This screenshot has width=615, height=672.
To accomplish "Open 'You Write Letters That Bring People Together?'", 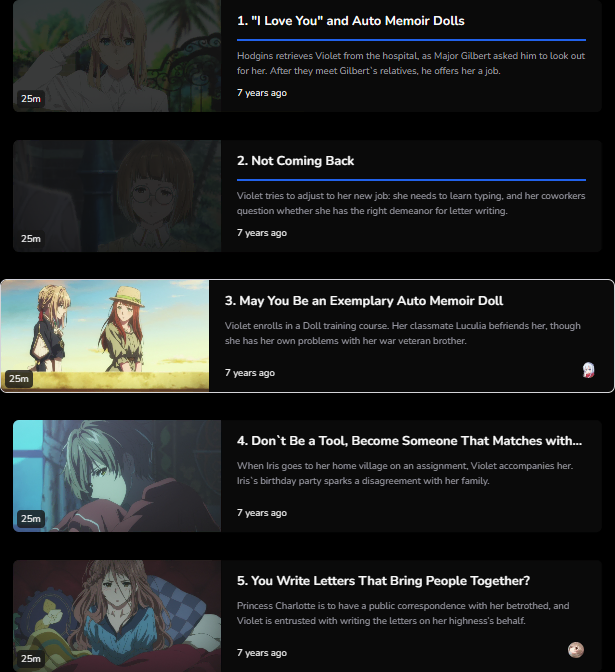I will pyautogui.click(x=383, y=581).
